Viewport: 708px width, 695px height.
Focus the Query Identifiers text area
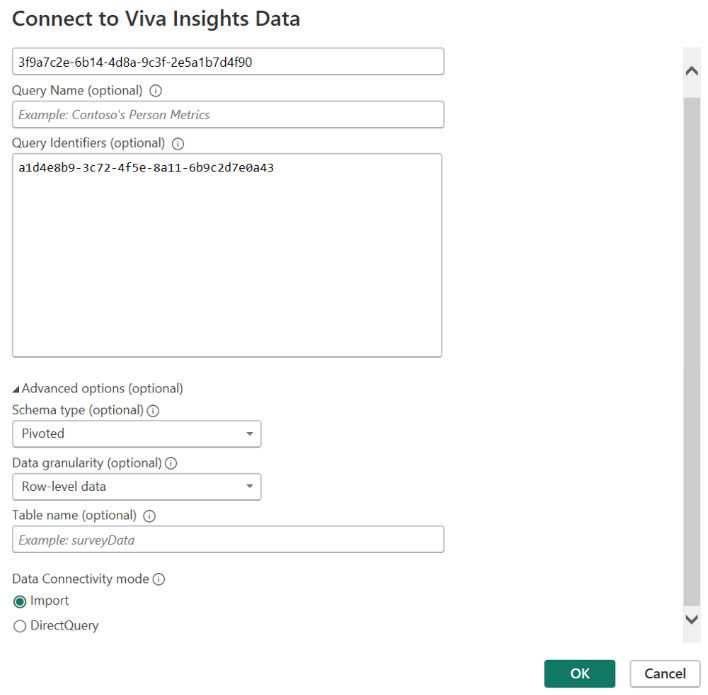pos(227,256)
